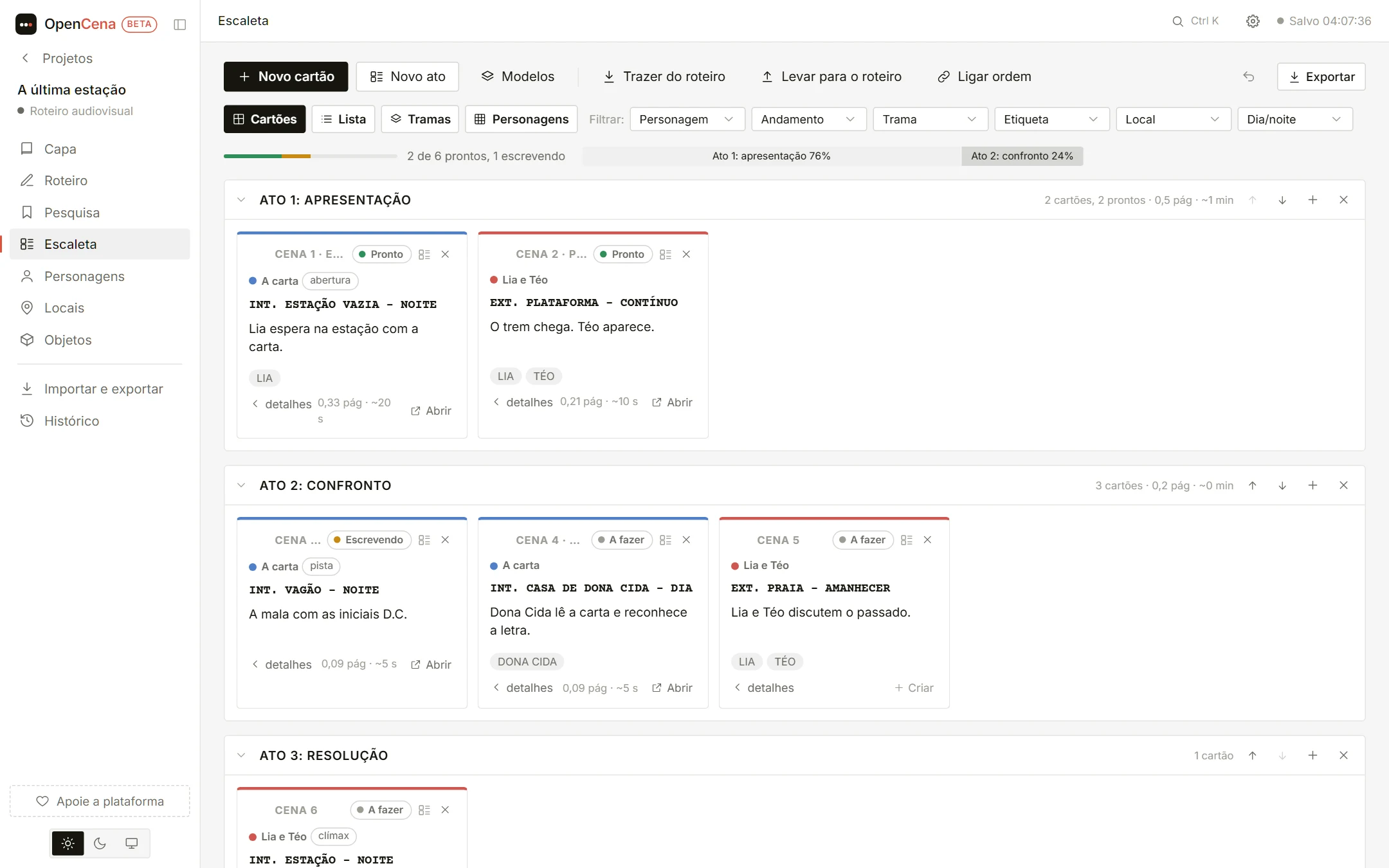Toggle Cena 1 Pronto status badge
The width and height of the screenshot is (1389, 868).
[381, 255]
